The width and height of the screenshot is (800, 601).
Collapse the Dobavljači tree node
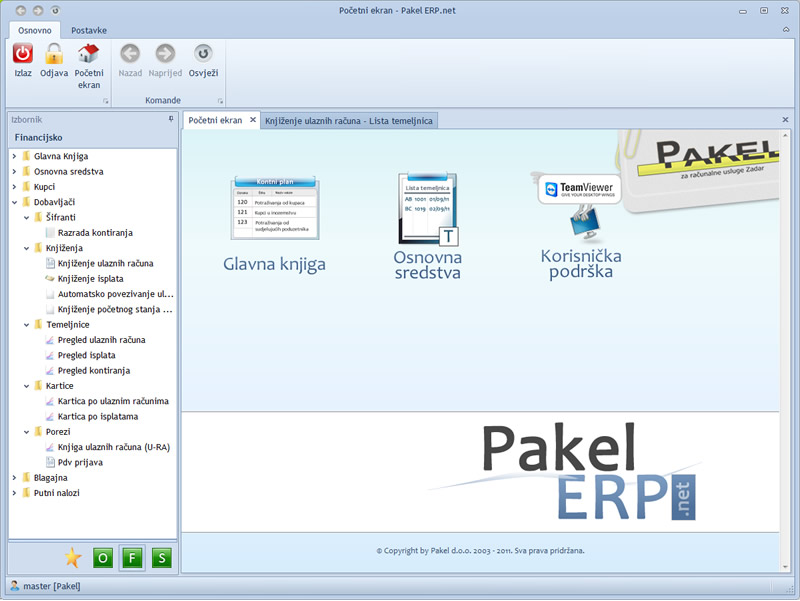(x=14, y=202)
